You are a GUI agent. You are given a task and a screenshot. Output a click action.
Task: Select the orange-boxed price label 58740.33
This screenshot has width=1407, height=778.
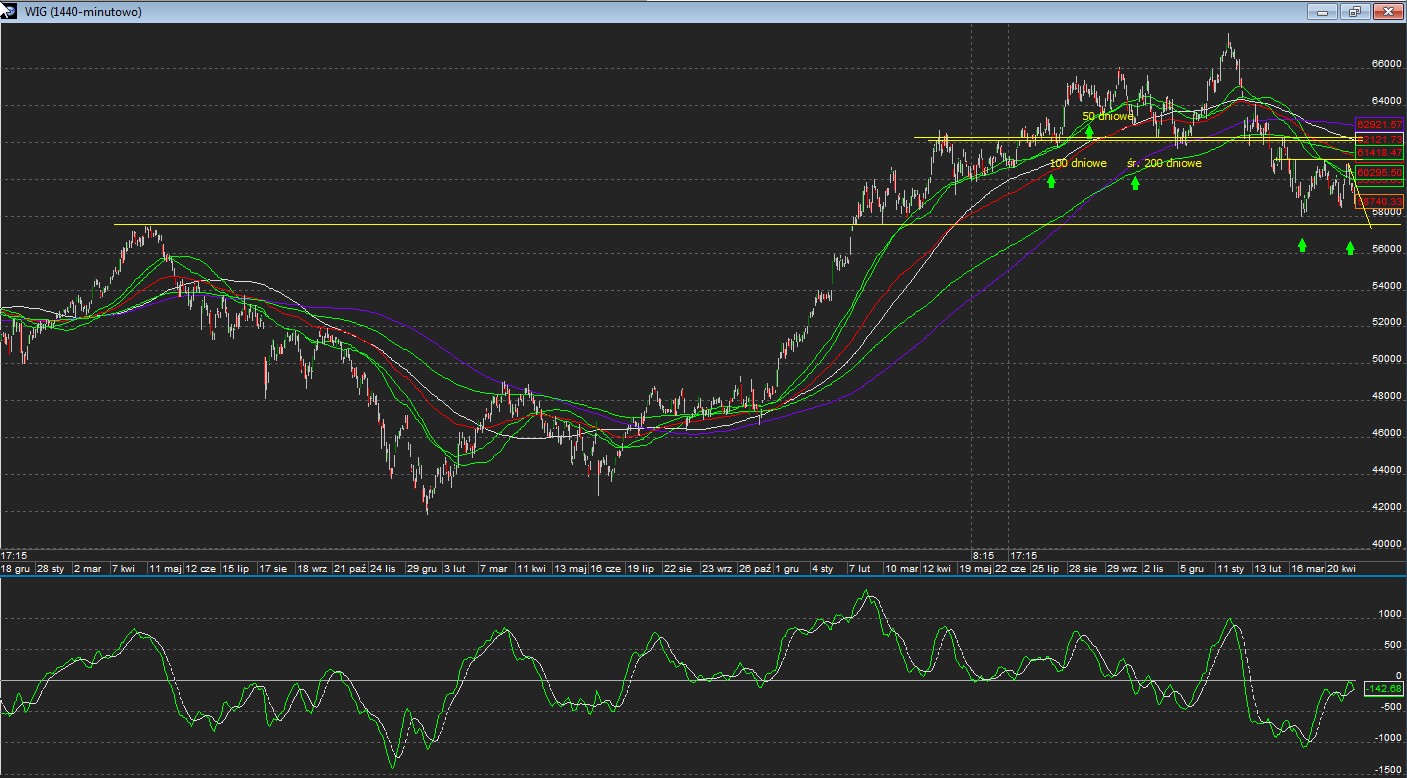pos(1380,202)
